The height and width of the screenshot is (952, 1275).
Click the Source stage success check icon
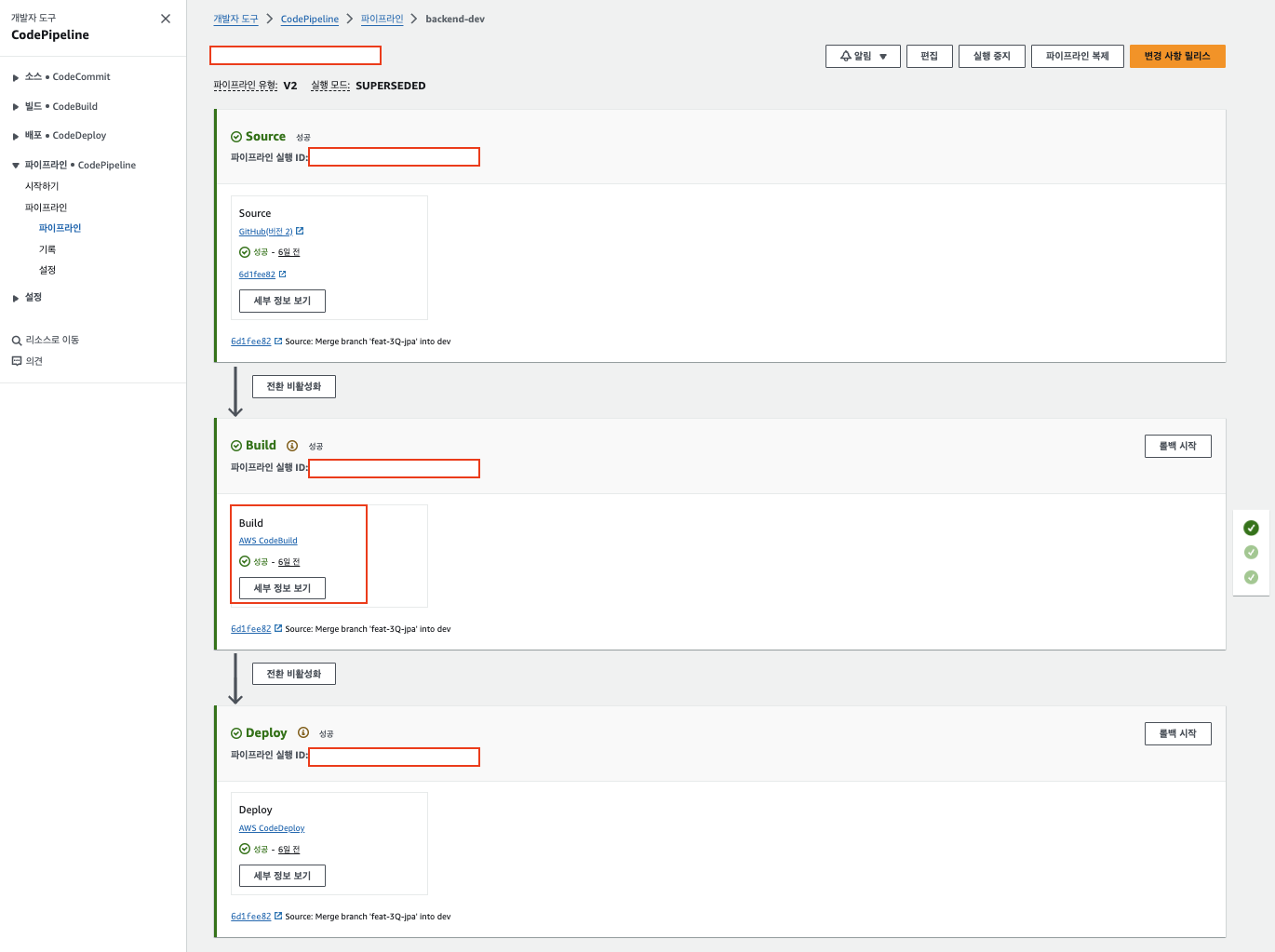[236, 137]
